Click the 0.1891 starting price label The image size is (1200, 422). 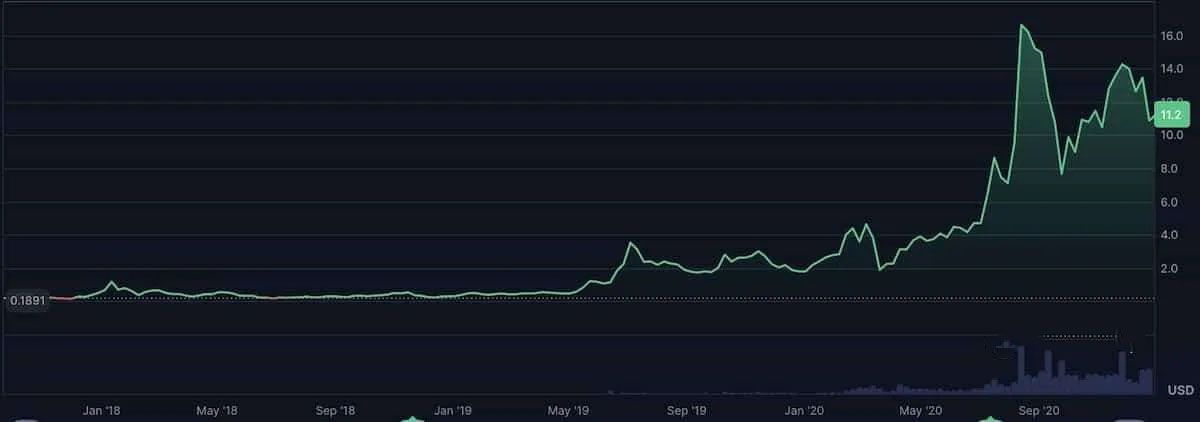click(27, 298)
